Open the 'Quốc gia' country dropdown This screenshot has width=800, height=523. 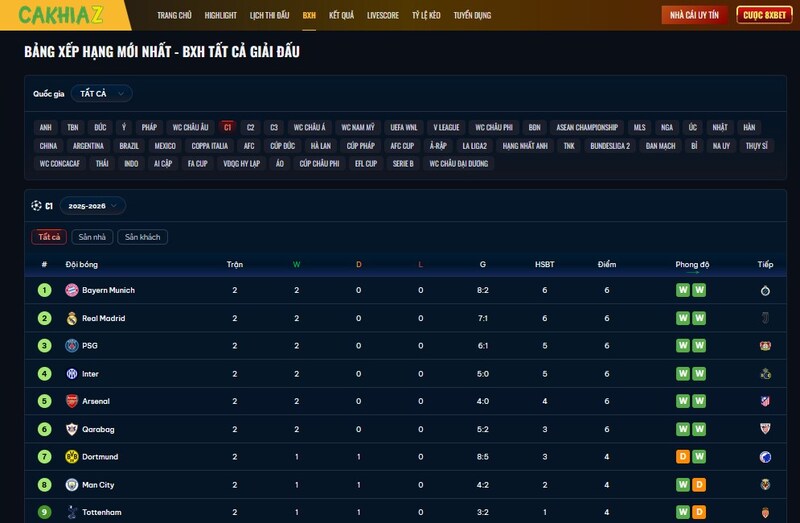pyautogui.click(x=102, y=93)
